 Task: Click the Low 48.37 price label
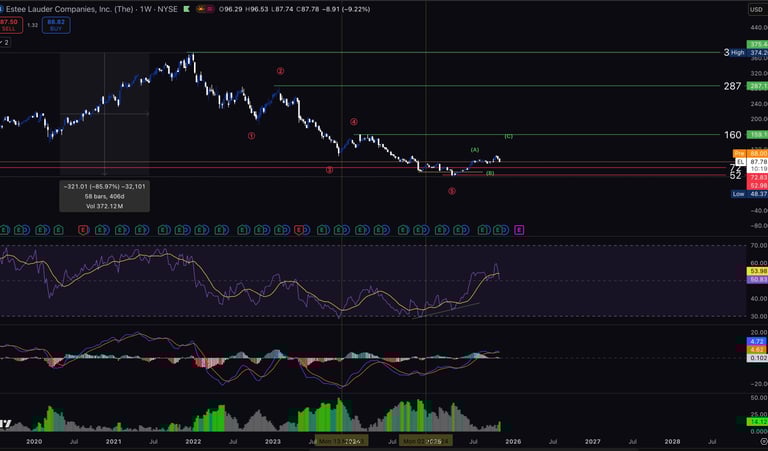pyautogui.click(x=749, y=194)
